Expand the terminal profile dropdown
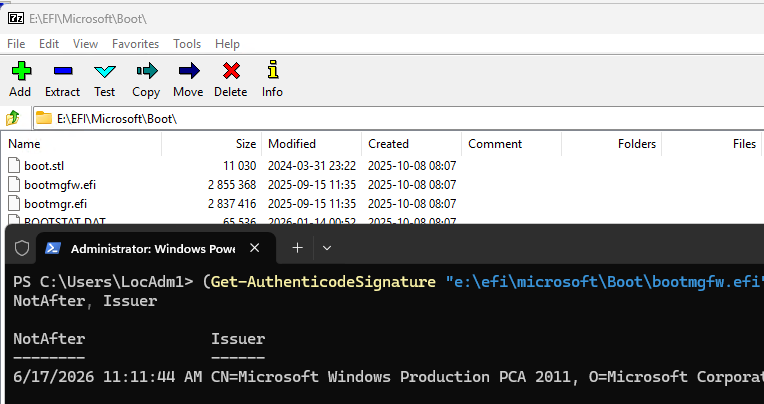Image resolution: width=764 pixels, height=404 pixels. click(327, 248)
